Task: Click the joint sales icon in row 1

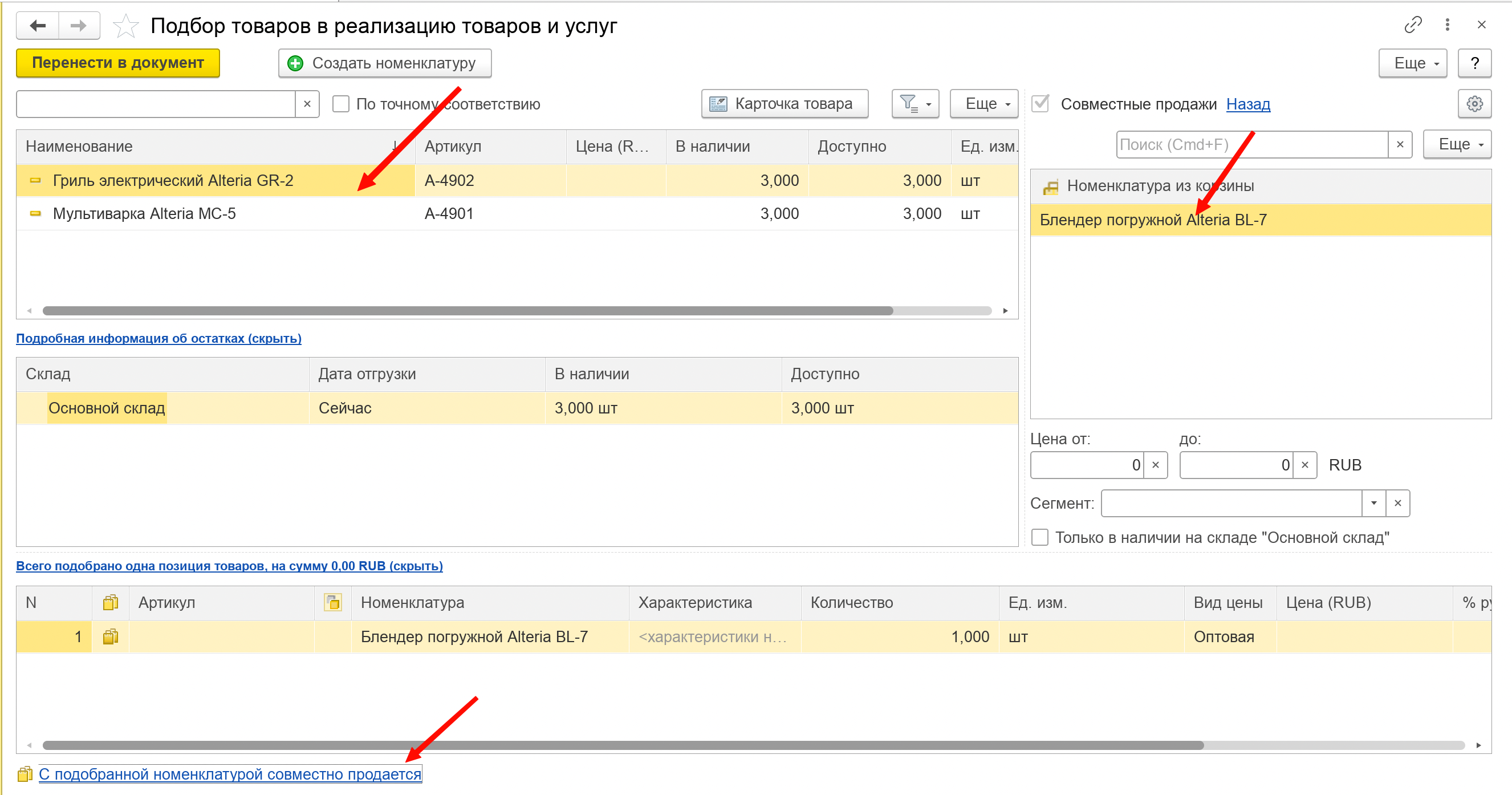Action: pos(111,637)
